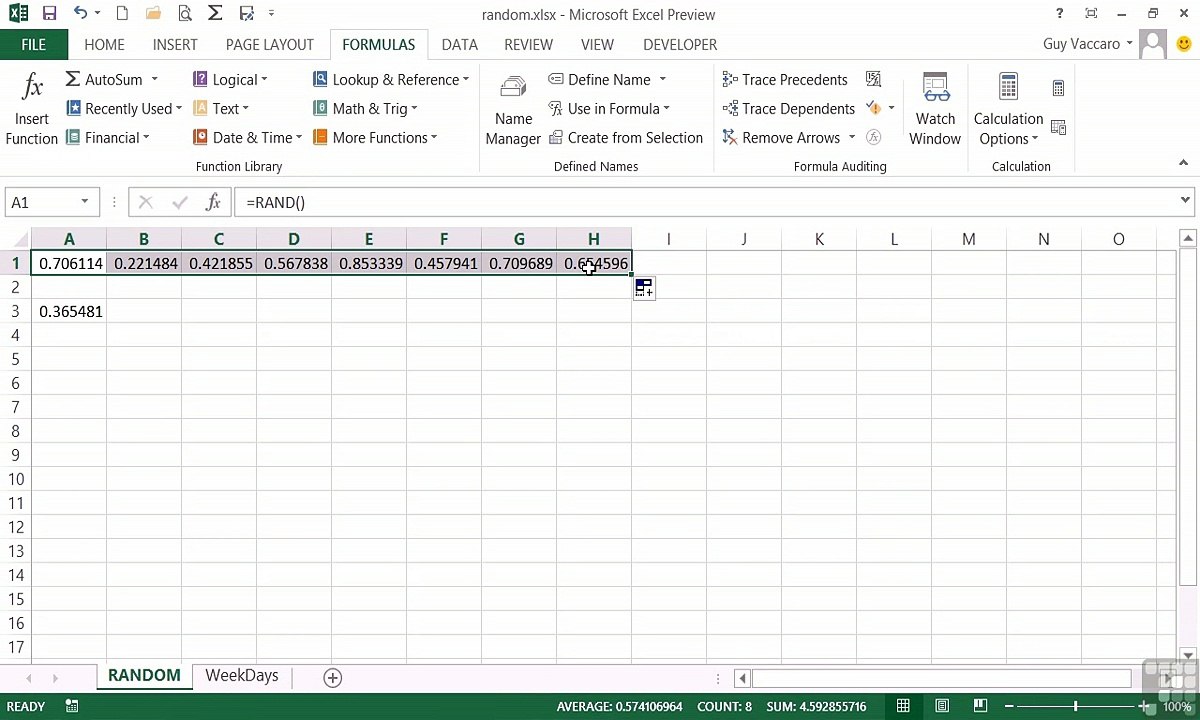Expand the Define Name dropdown arrow
The height and width of the screenshot is (720, 1200).
click(662, 79)
